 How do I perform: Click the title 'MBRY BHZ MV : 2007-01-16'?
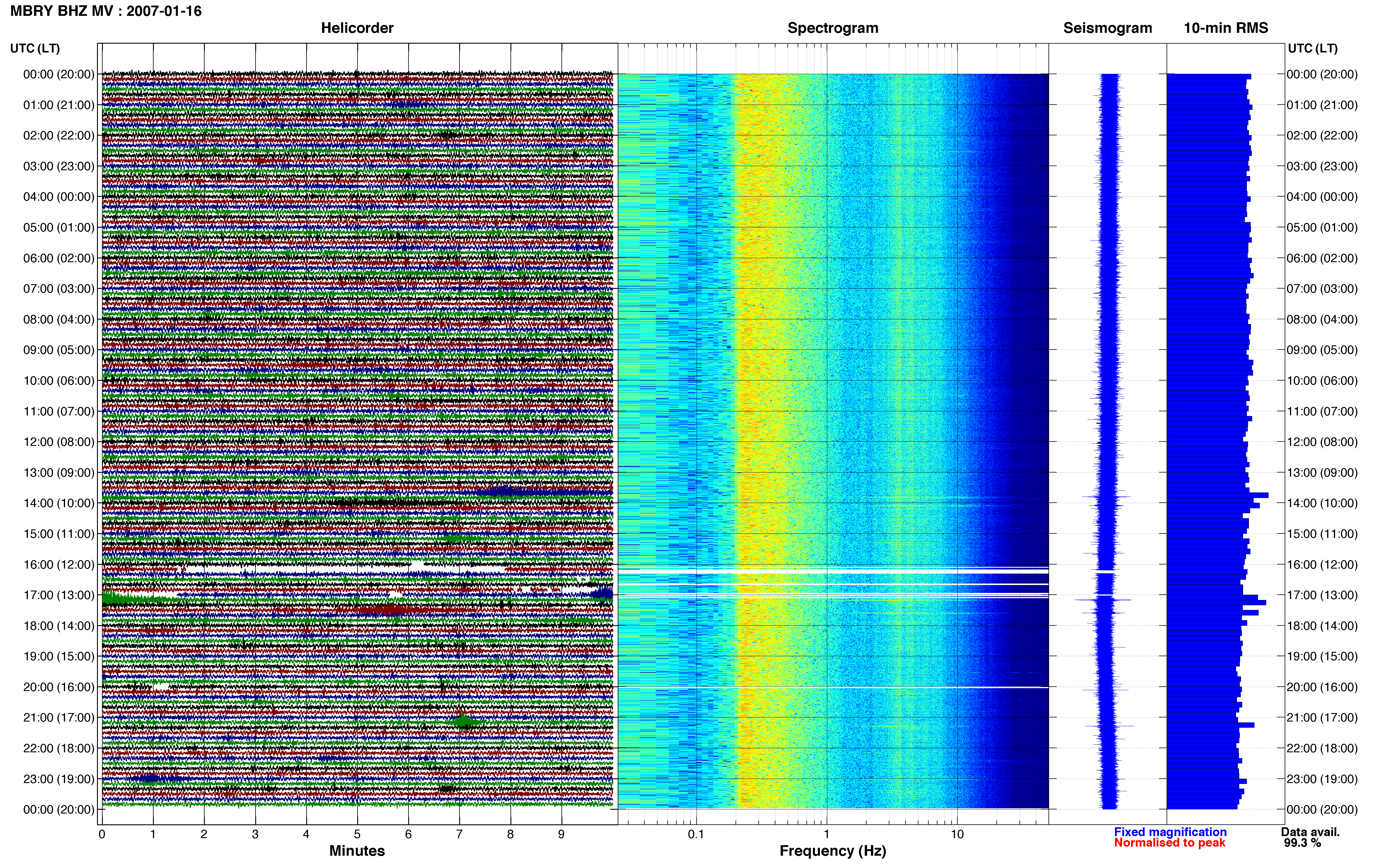point(106,11)
